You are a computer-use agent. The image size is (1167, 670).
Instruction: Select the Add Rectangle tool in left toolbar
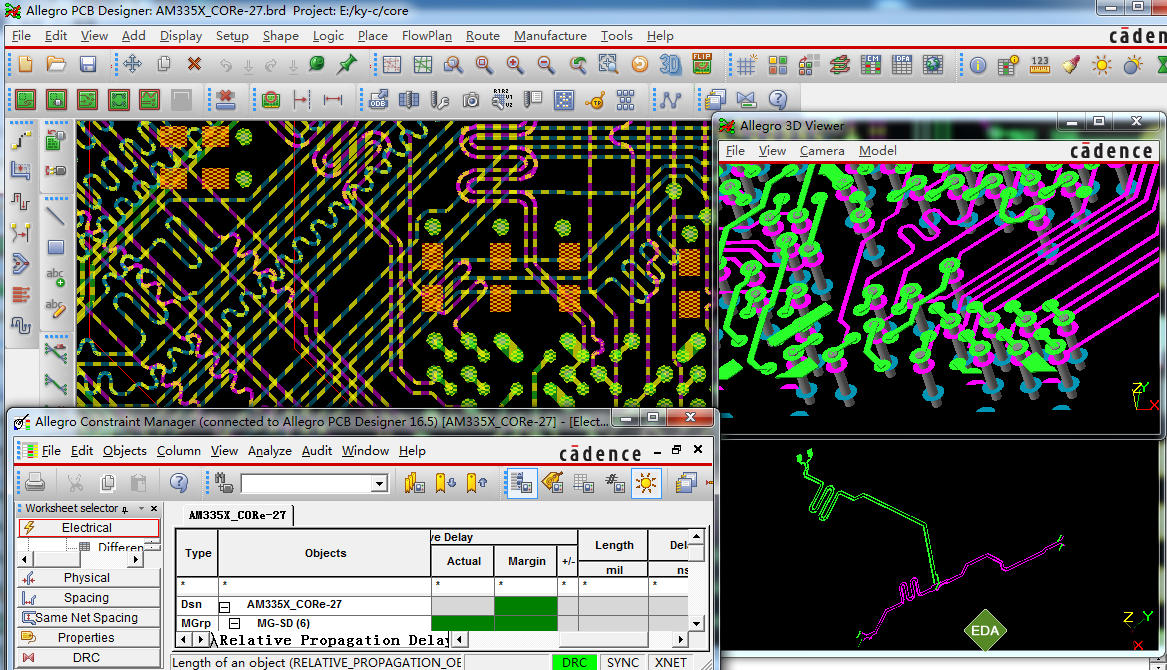pos(56,247)
